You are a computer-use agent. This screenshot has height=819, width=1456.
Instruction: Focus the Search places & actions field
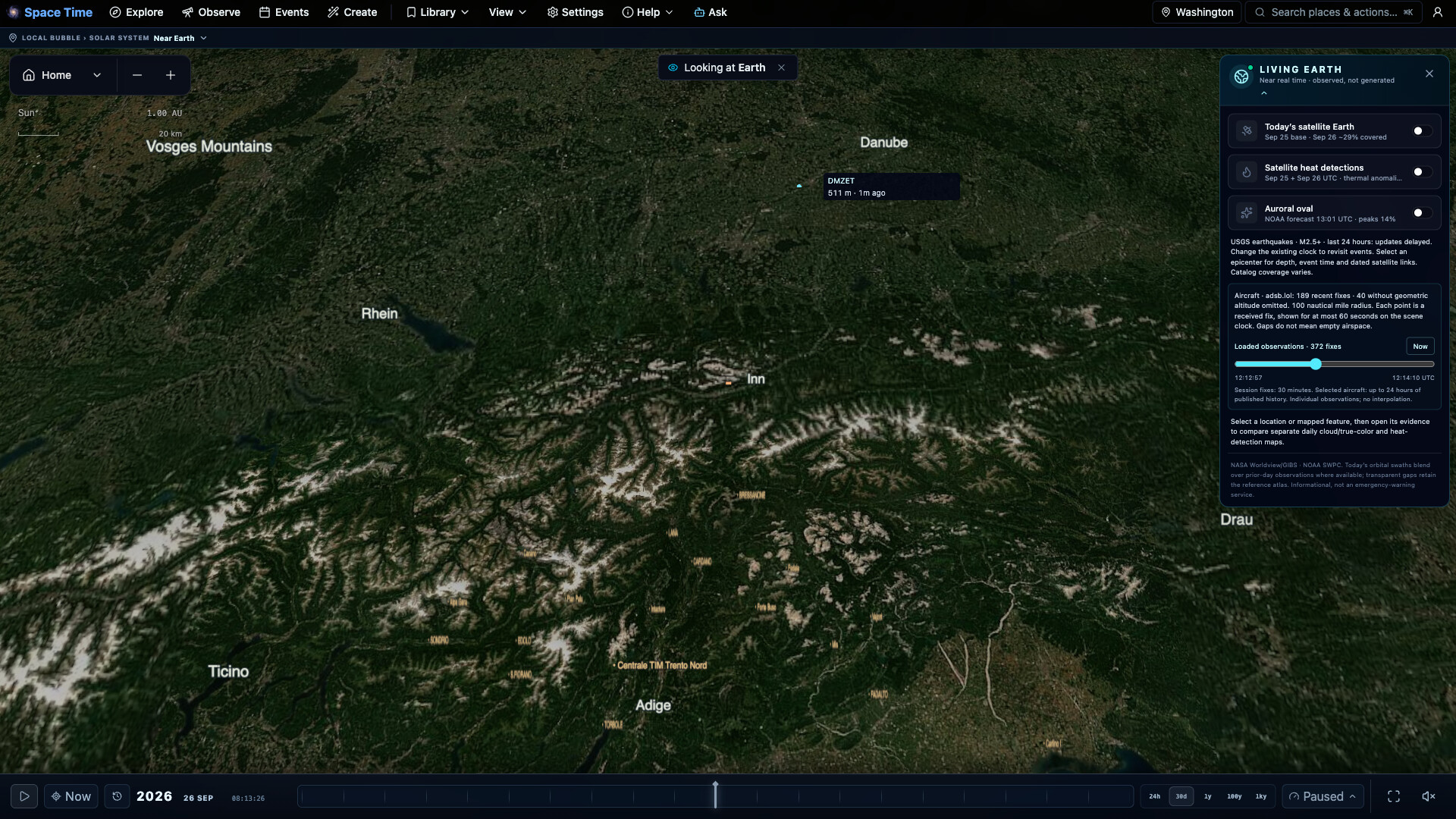[1333, 12]
